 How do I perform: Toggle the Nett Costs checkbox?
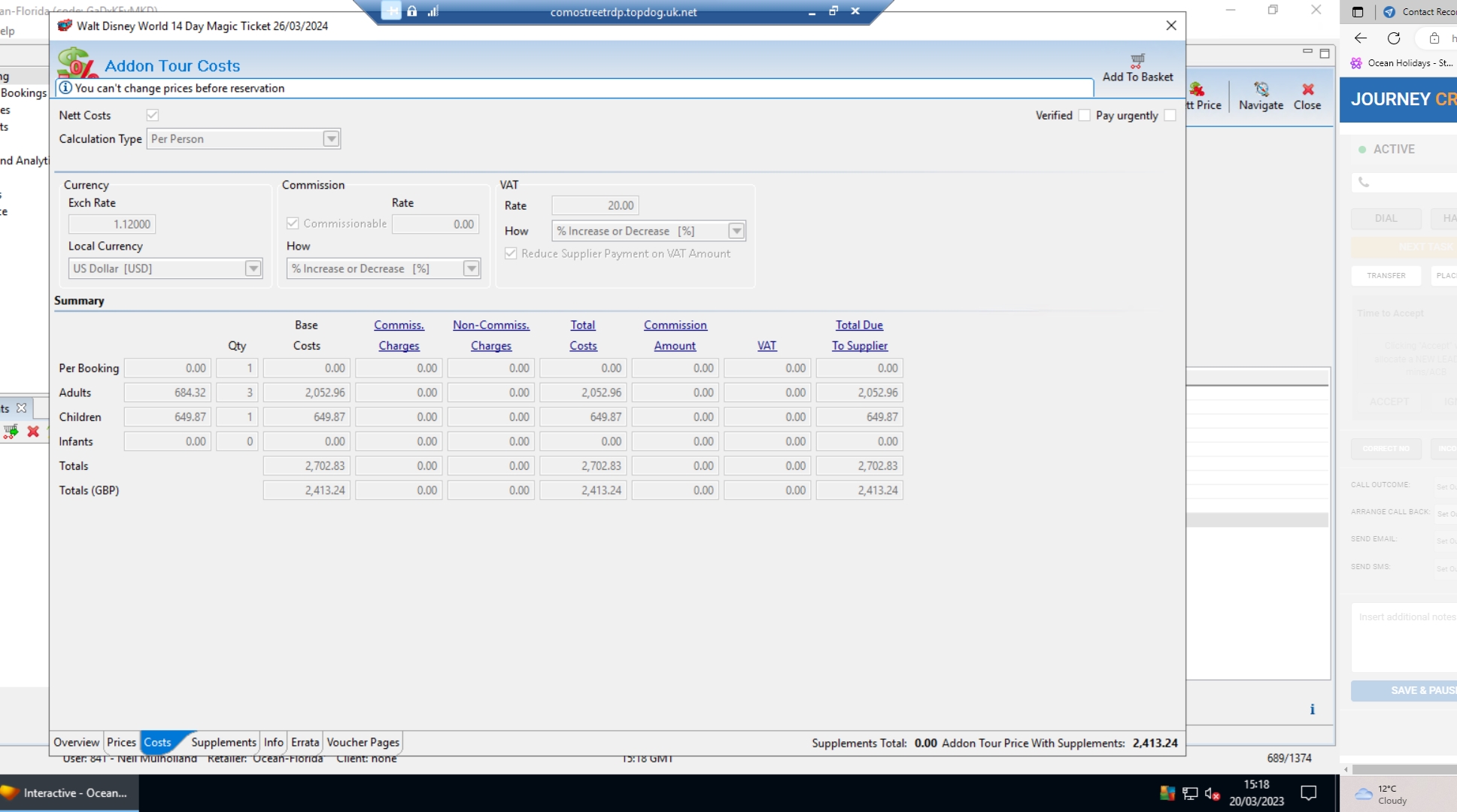click(153, 115)
